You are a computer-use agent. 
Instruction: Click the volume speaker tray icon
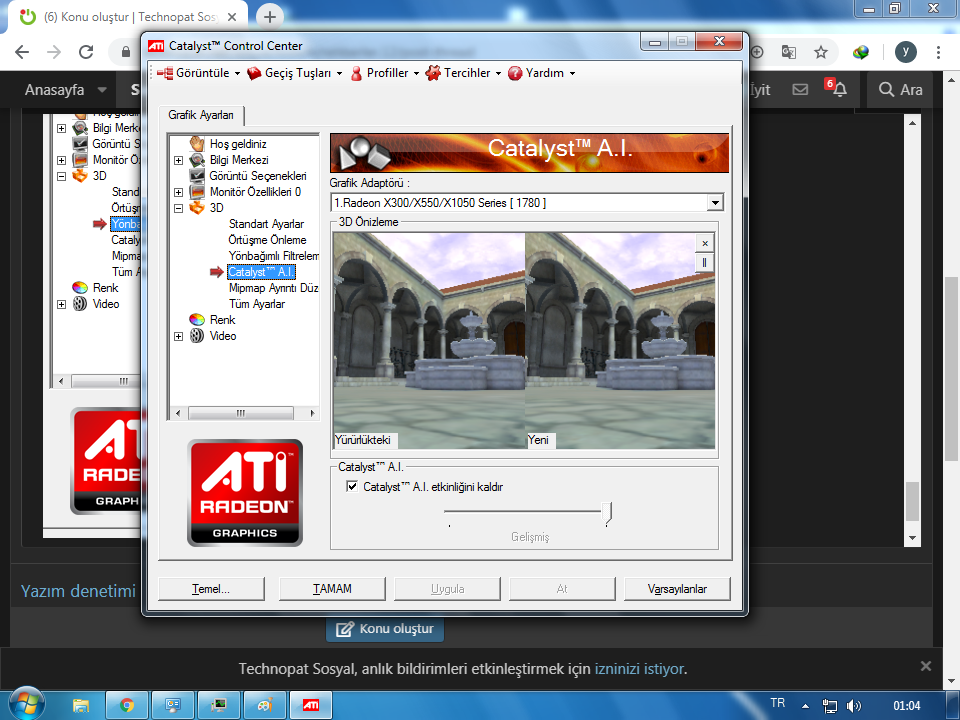click(853, 706)
